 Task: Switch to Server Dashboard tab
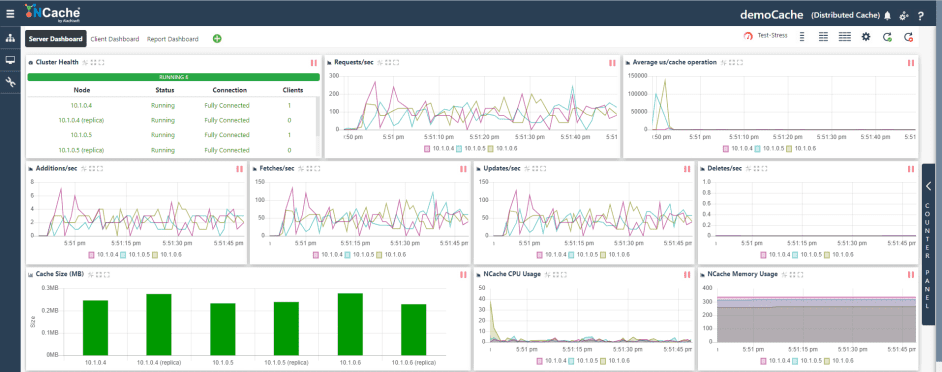click(55, 38)
